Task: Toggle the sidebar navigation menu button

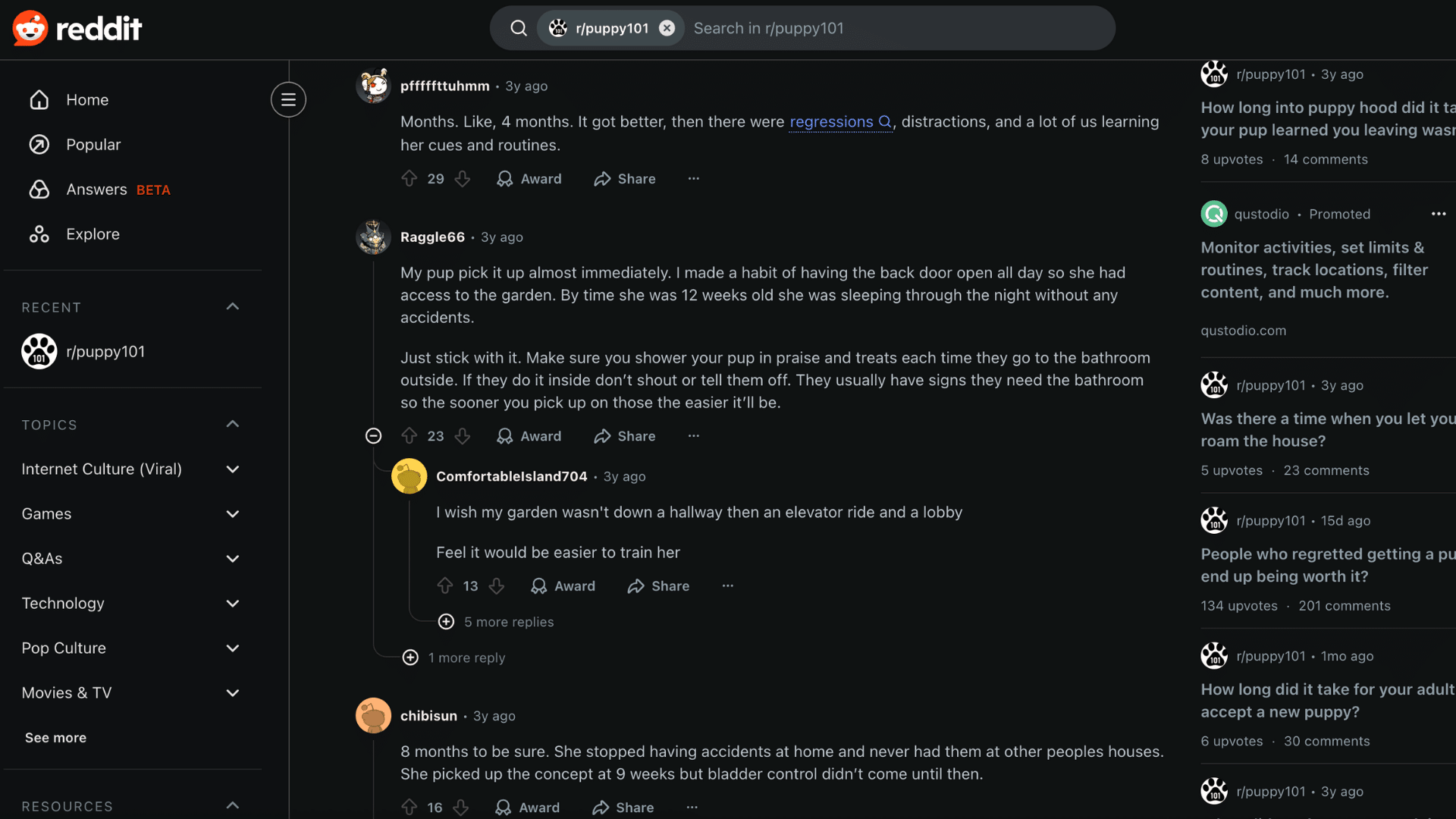Action: [x=288, y=99]
